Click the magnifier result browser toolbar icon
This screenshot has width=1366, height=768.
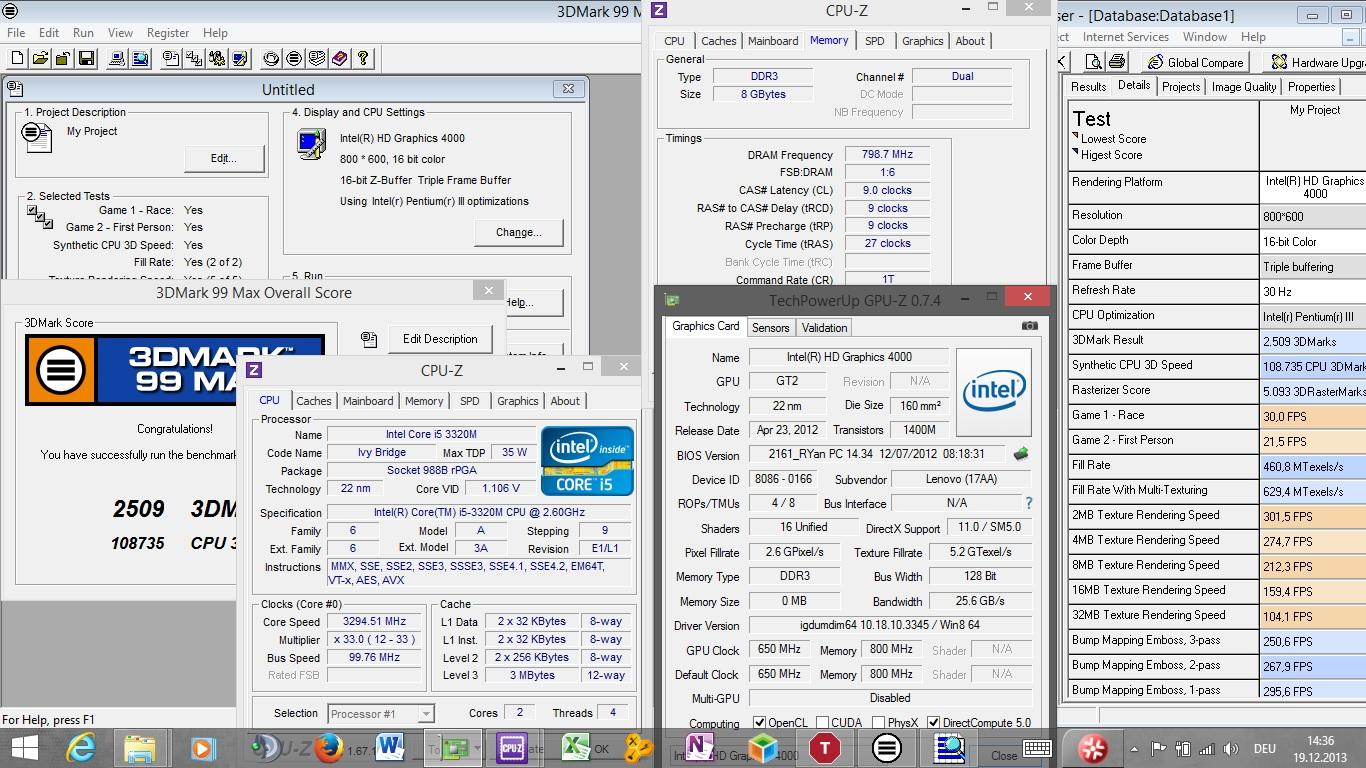141,59
